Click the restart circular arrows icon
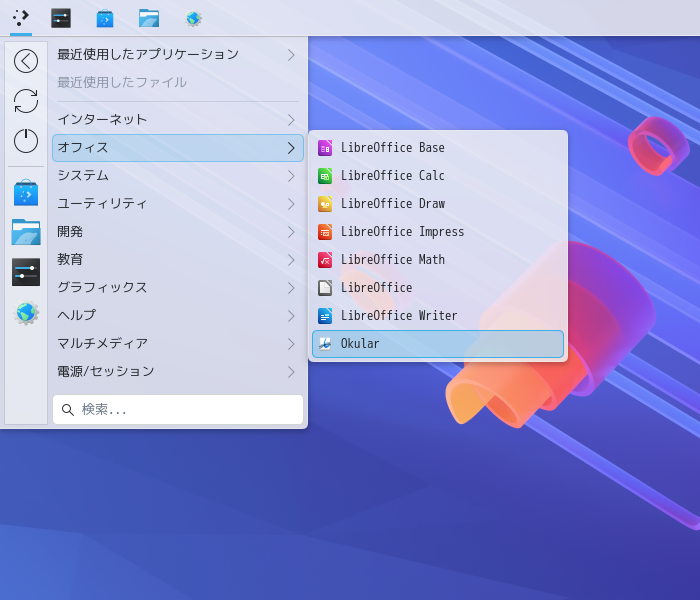Image resolution: width=700 pixels, height=600 pixels. [x=26, y=101]
